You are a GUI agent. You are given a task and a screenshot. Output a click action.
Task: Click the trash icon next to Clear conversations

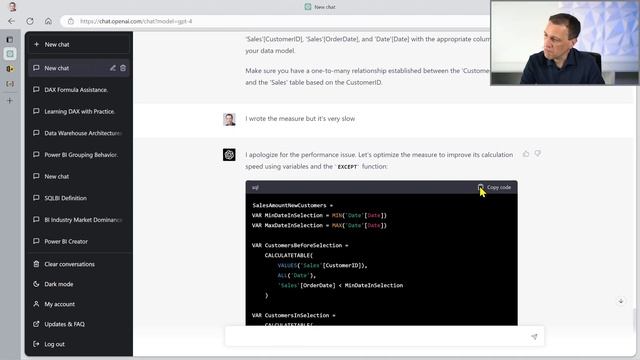point(36,264)
